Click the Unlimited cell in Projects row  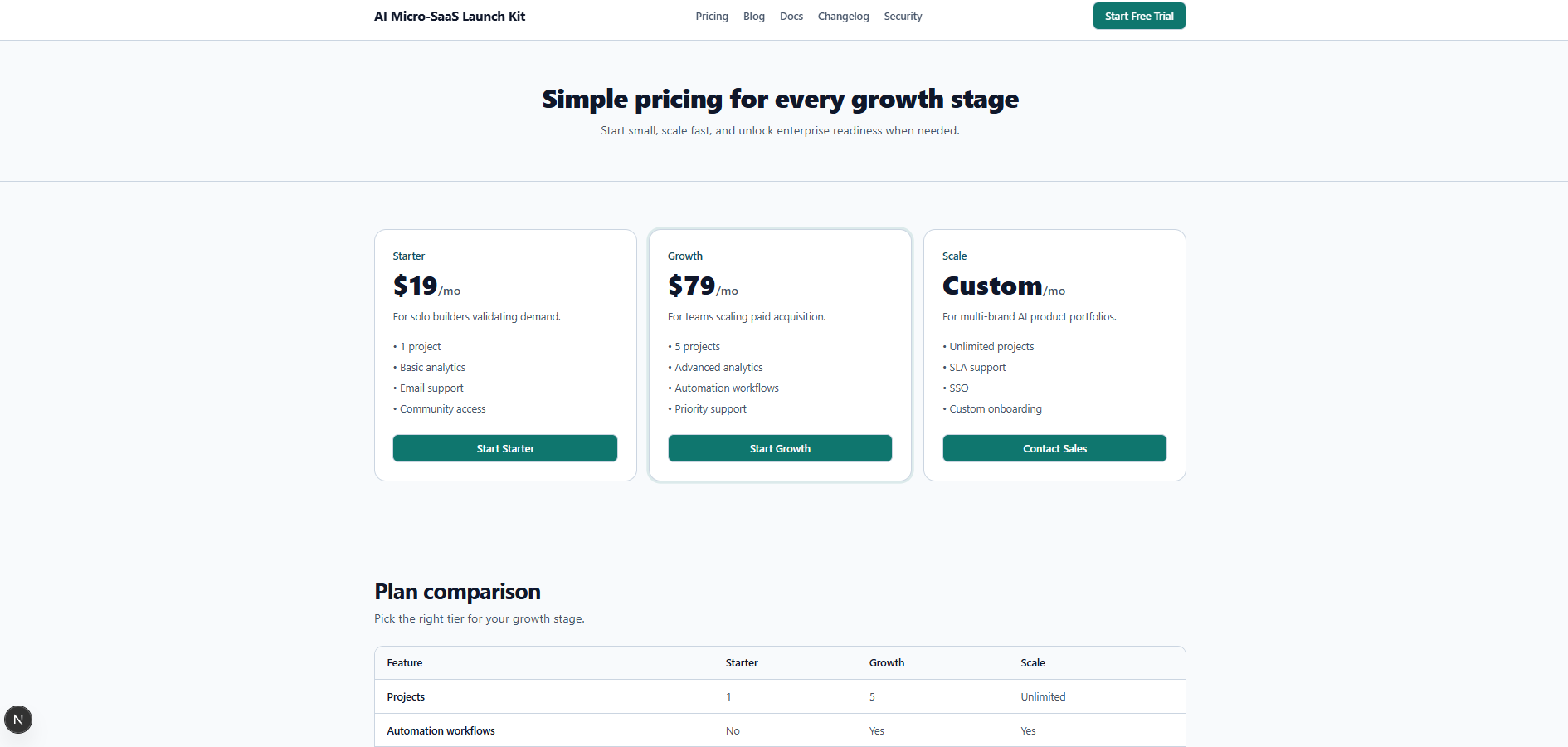[x=1043, y=697]
